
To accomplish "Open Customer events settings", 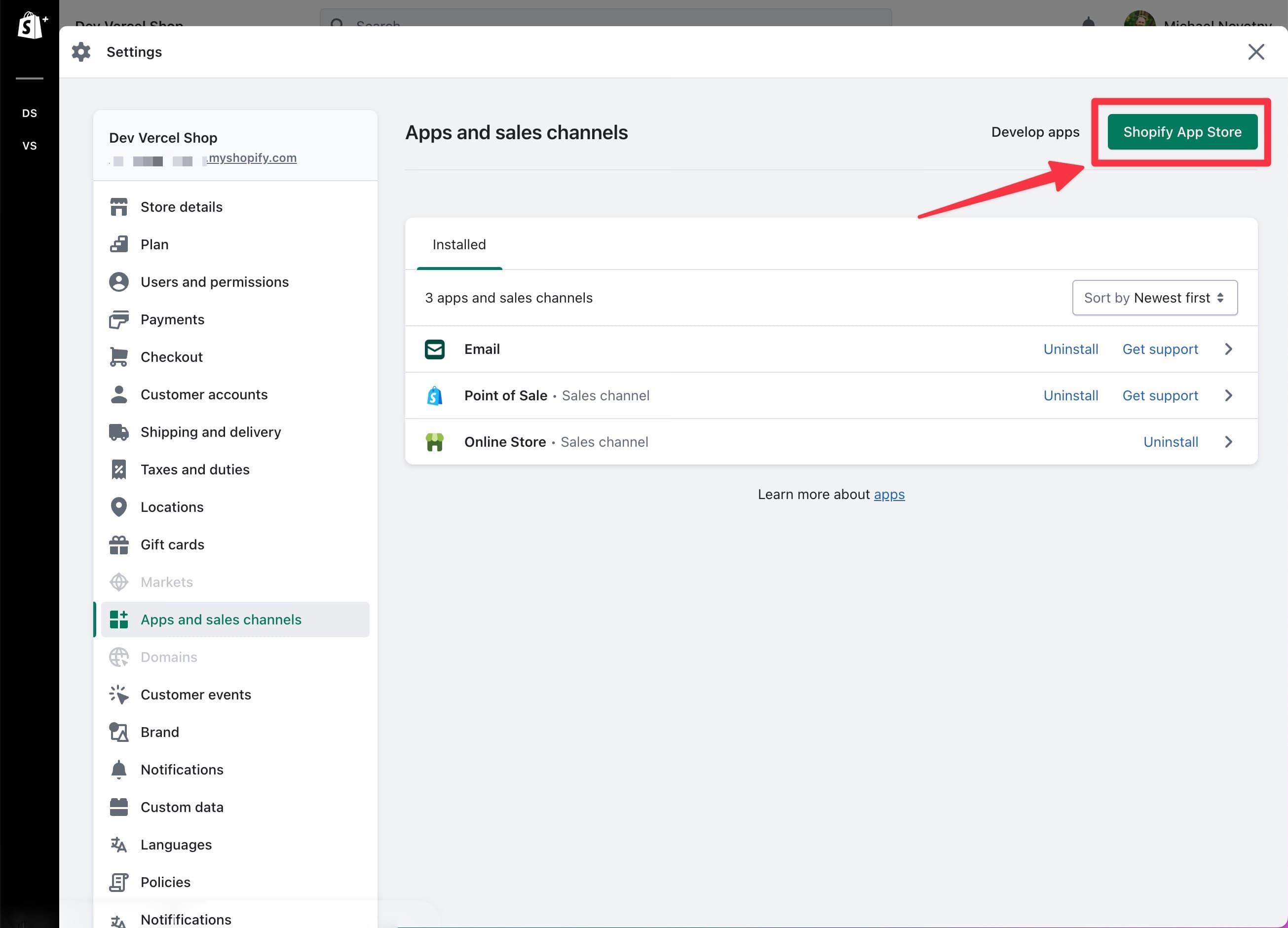I will pyautogui.click(x=195, y=694).
